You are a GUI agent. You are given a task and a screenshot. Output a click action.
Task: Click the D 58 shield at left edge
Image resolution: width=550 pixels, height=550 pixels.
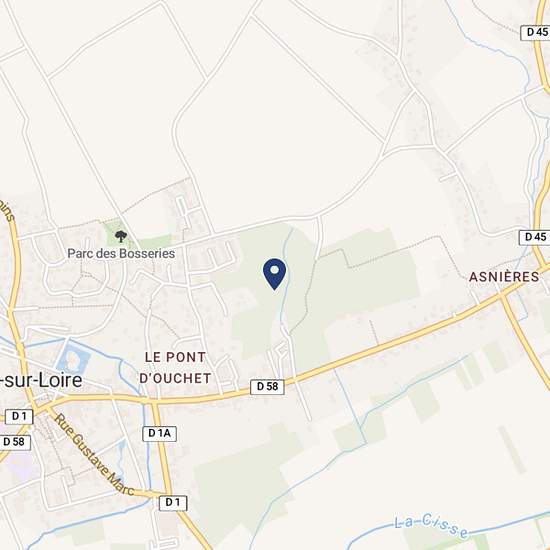tap(15, 442)
